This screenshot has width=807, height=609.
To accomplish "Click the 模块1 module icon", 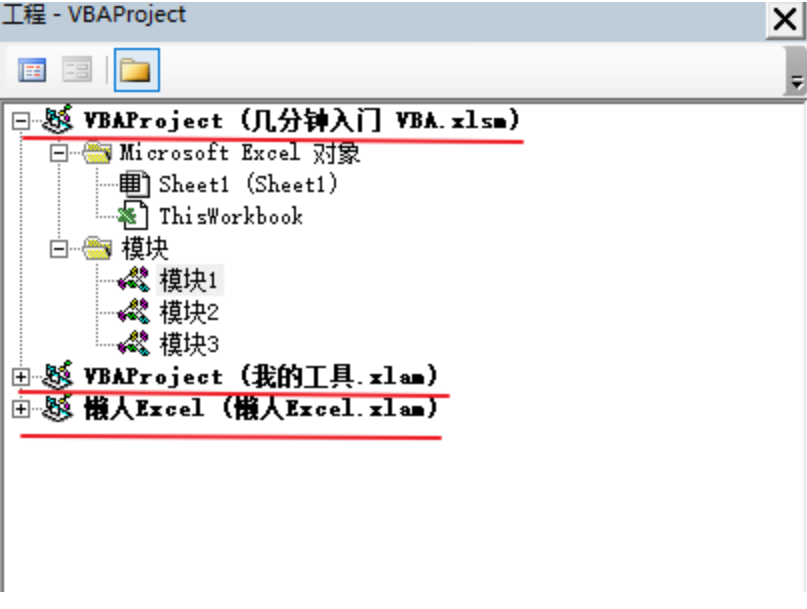I will click(134, 280).
